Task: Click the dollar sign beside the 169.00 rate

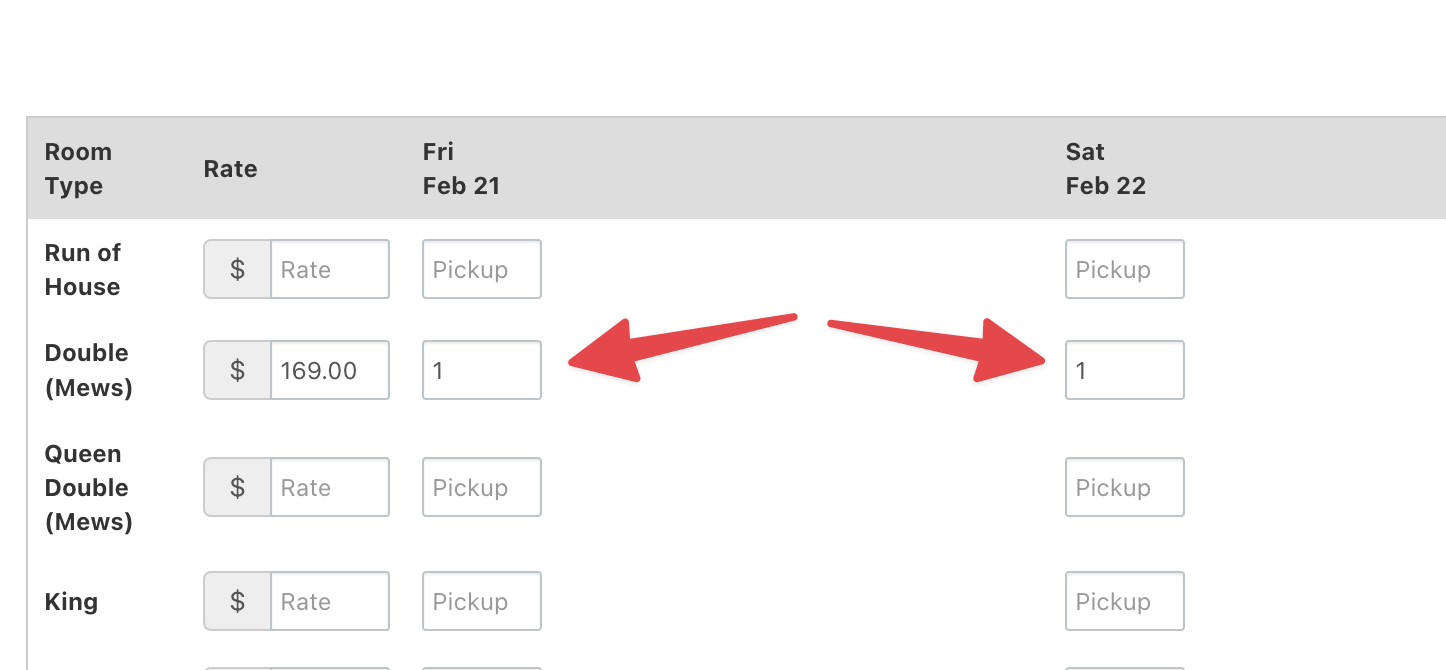Action: point(237,370)
